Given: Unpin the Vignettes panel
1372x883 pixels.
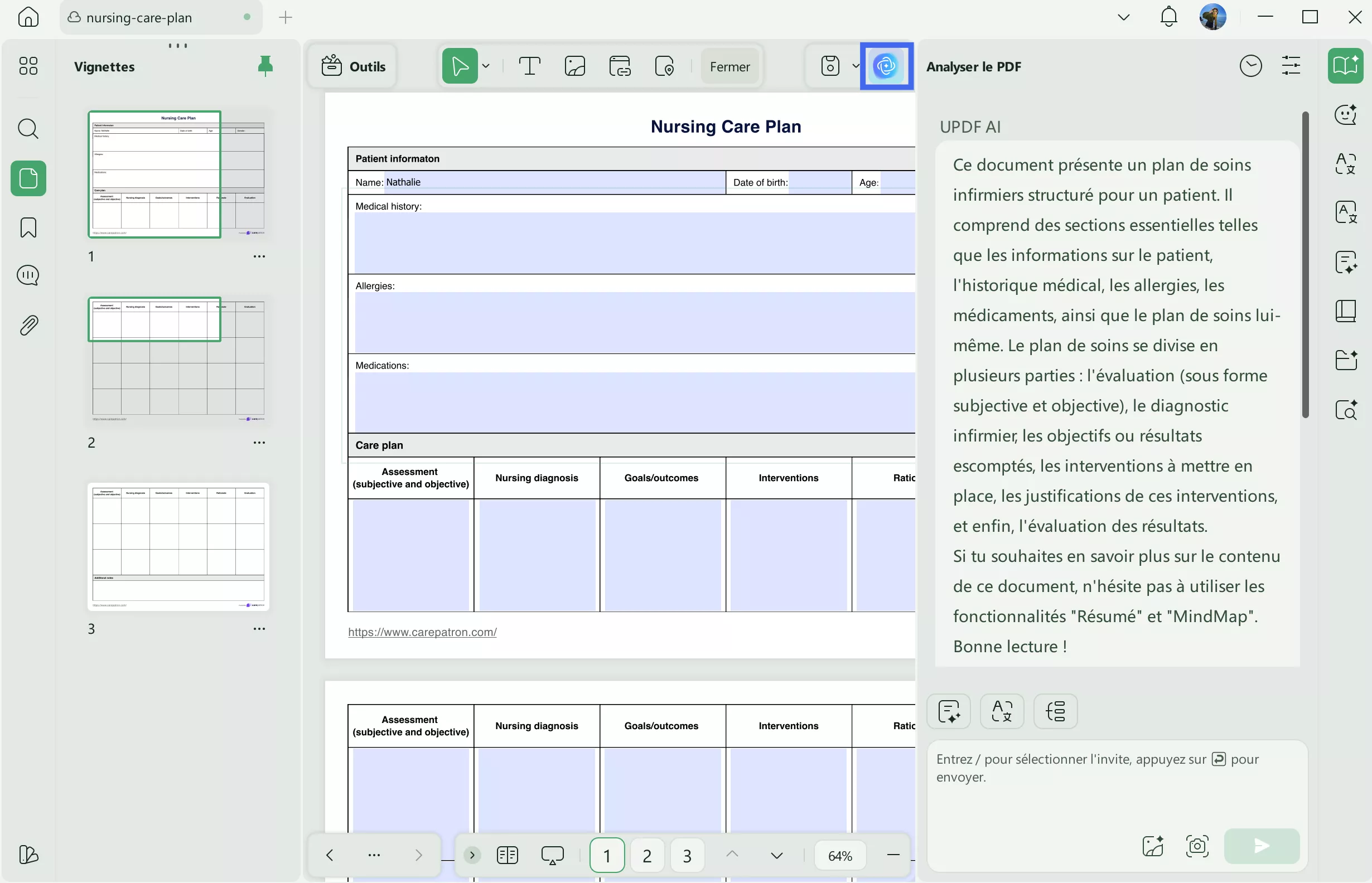Looking at the screenshot, I should tap(265, 66).
